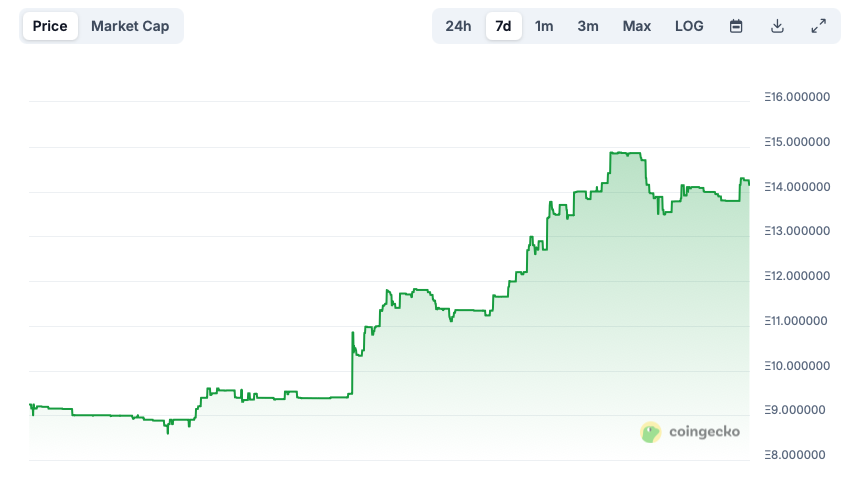Click the Ξ16.000000 axis label
Image resolution: width=842 pixels, height=499 pixels.
pyautogui.click(x=797, y=97)
